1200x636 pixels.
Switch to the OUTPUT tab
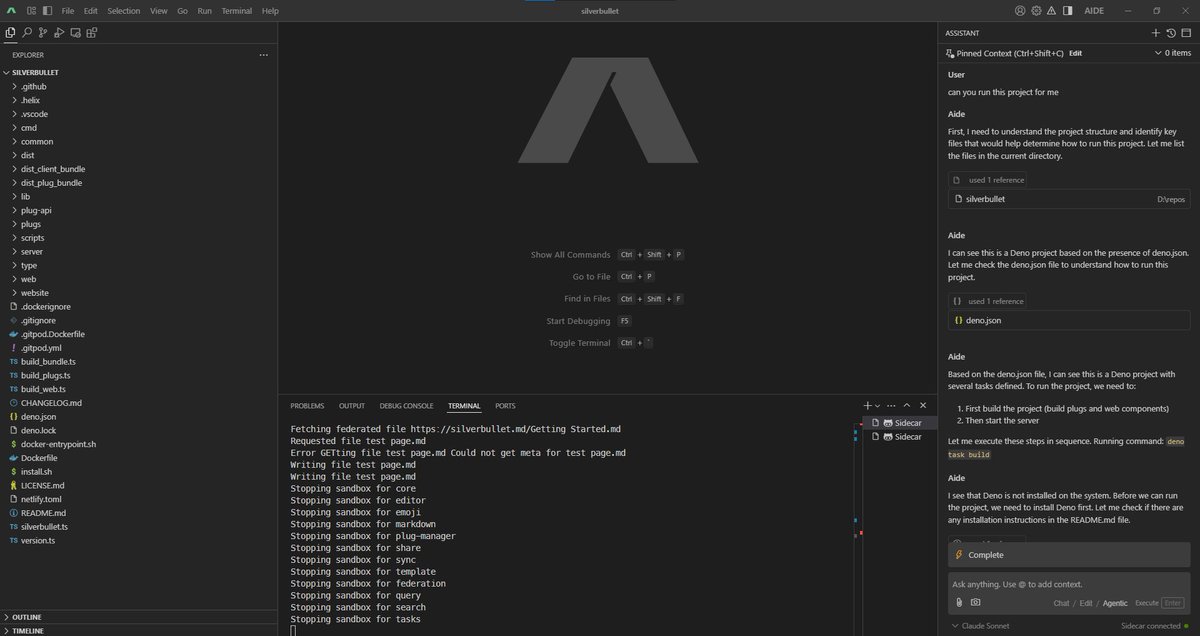pos(352,406)
